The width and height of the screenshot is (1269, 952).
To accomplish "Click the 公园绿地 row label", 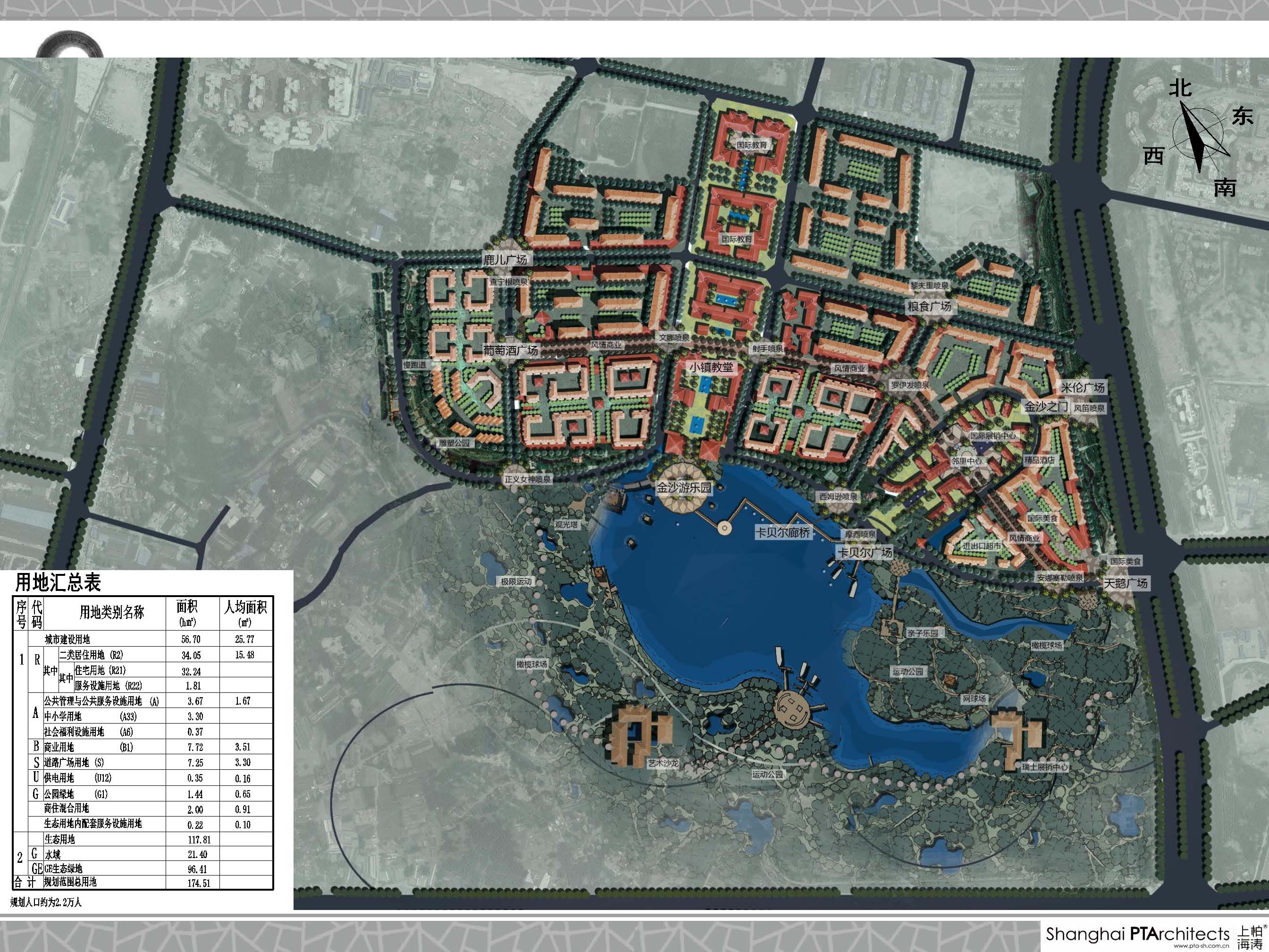I will (59, 794).
